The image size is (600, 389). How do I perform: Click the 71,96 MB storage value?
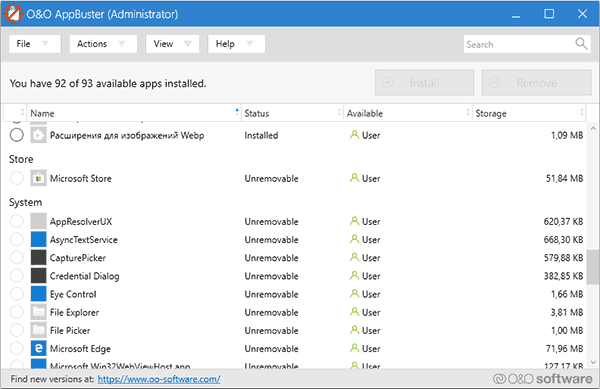(x=564, y=348)
